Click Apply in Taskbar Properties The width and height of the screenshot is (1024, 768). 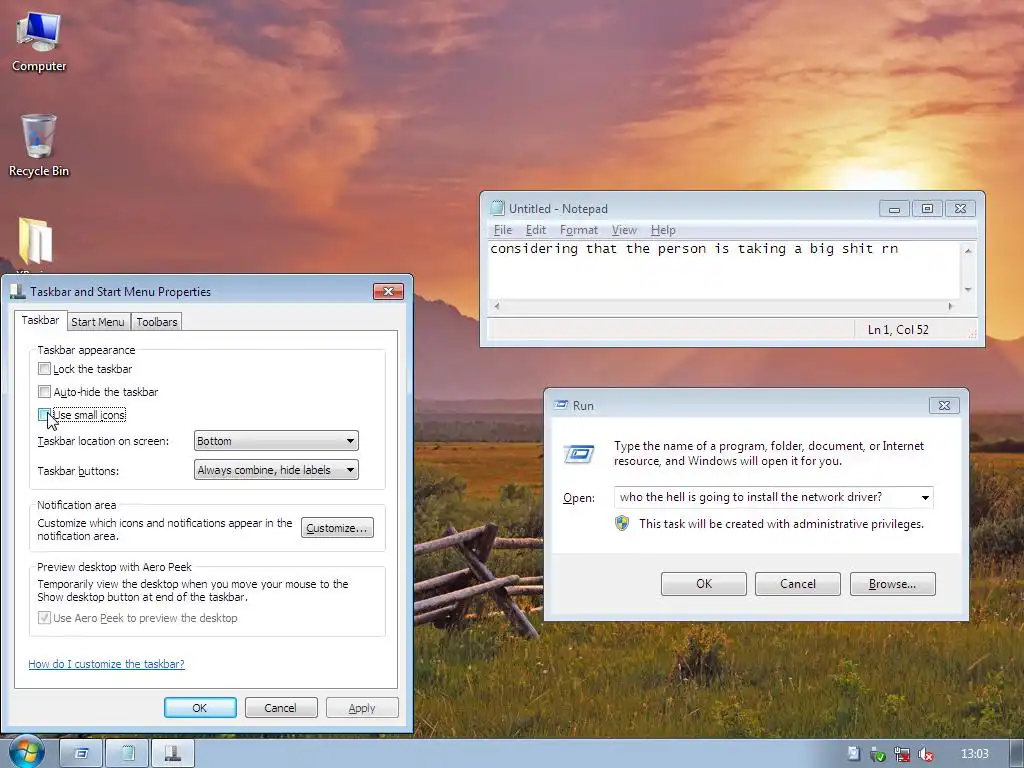pos(362,708)
